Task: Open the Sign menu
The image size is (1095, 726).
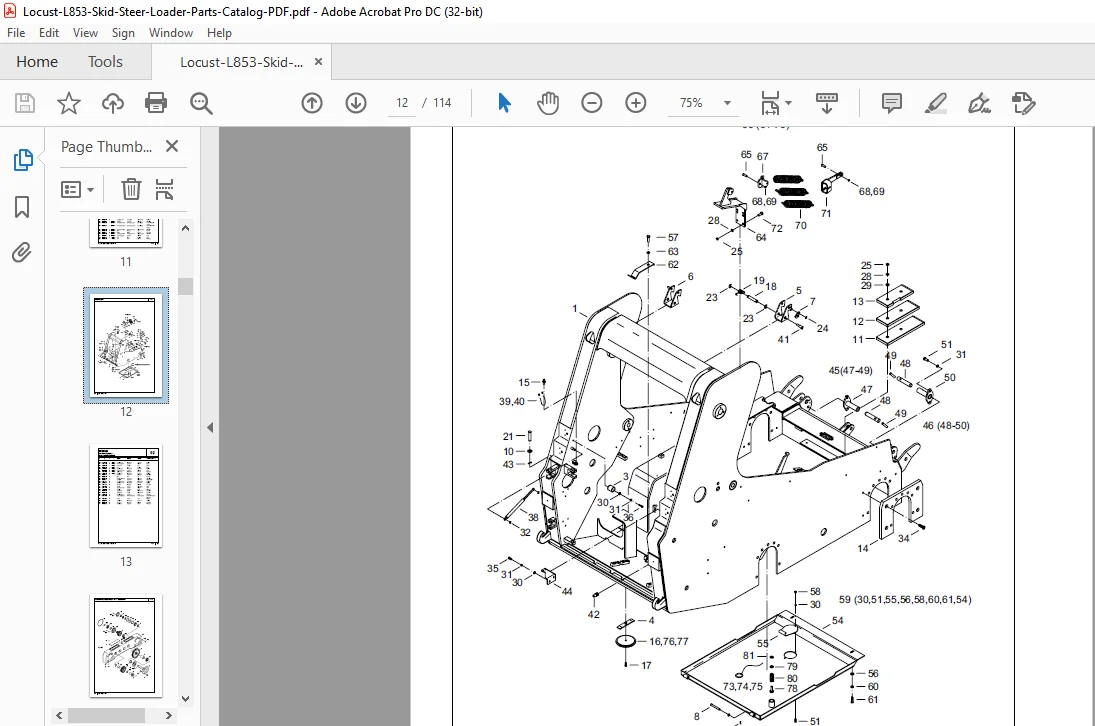Action: [123, 33]
